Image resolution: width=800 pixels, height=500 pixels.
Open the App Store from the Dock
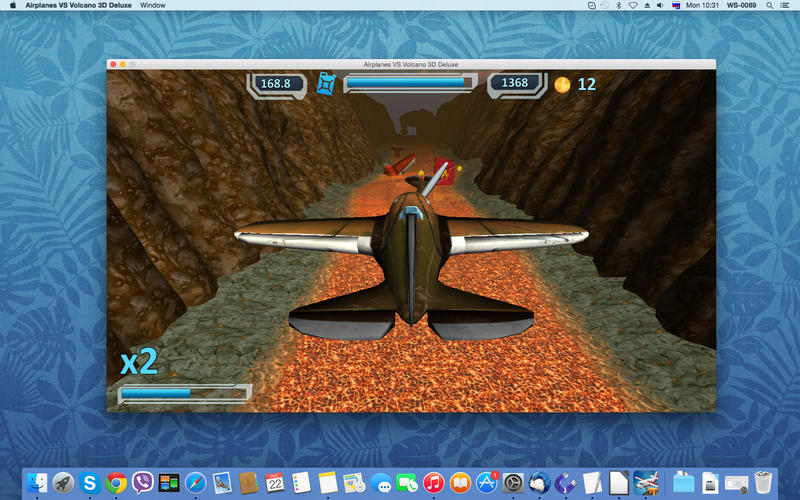(x=487, y=483)
